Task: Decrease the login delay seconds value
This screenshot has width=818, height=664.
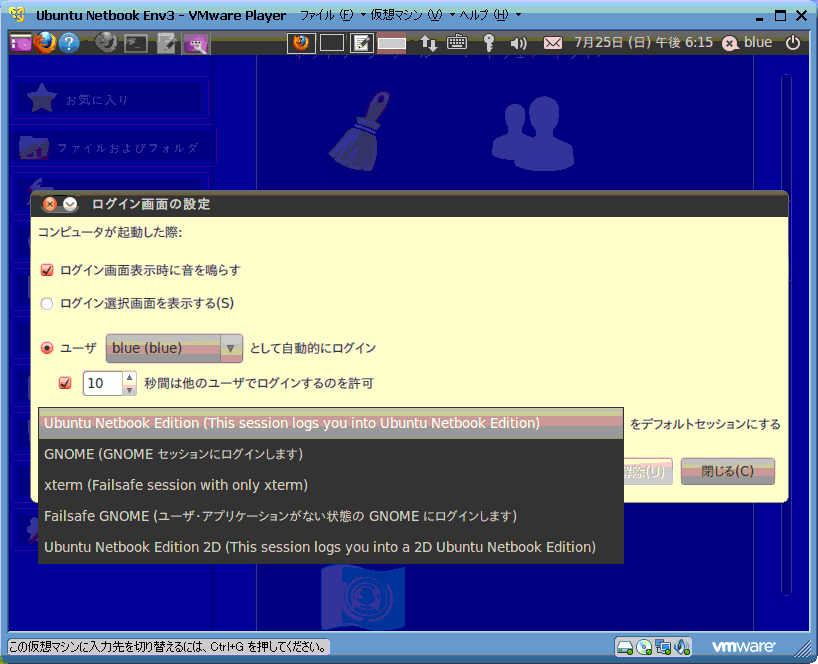Action: point(129,390)
